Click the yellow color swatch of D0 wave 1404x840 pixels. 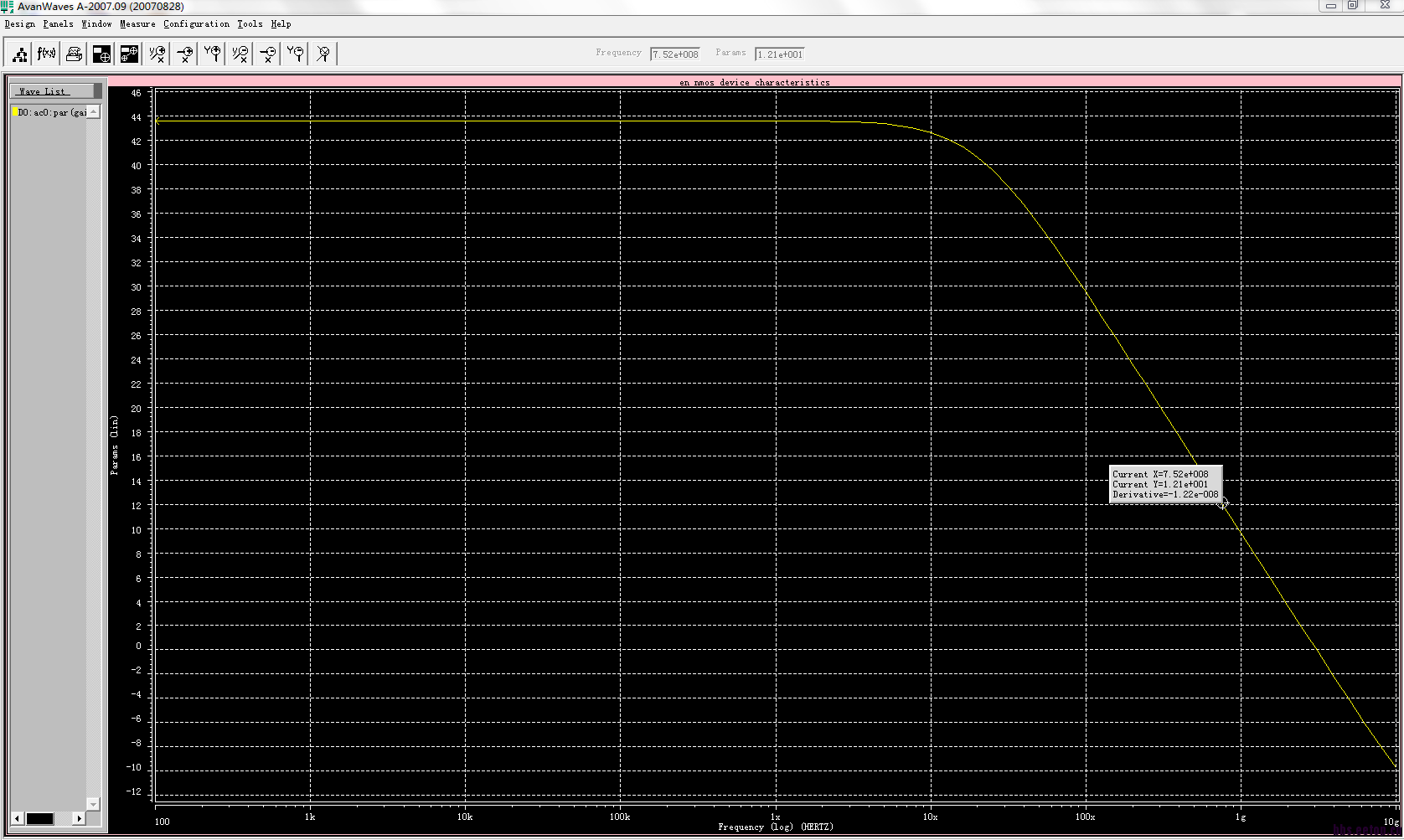pyautogui.click(x=15, y=112)
